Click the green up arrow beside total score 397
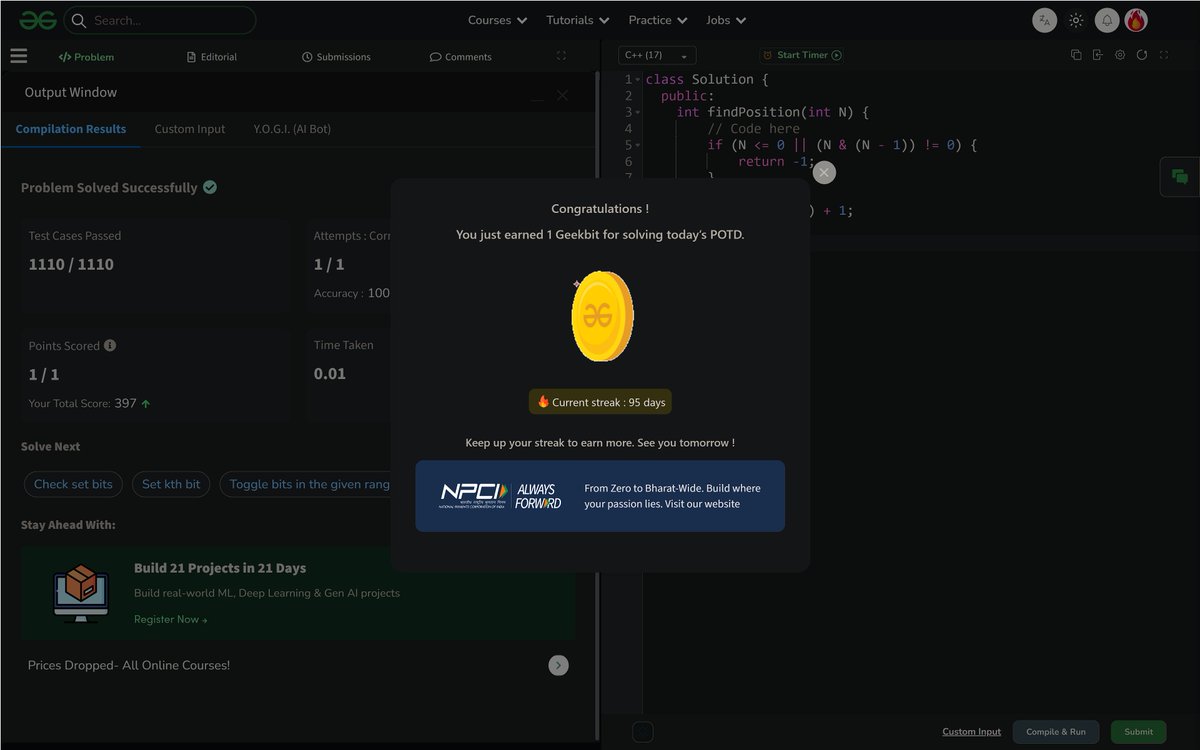This screenshot has height=750, width=1200. tap(146, 404)
